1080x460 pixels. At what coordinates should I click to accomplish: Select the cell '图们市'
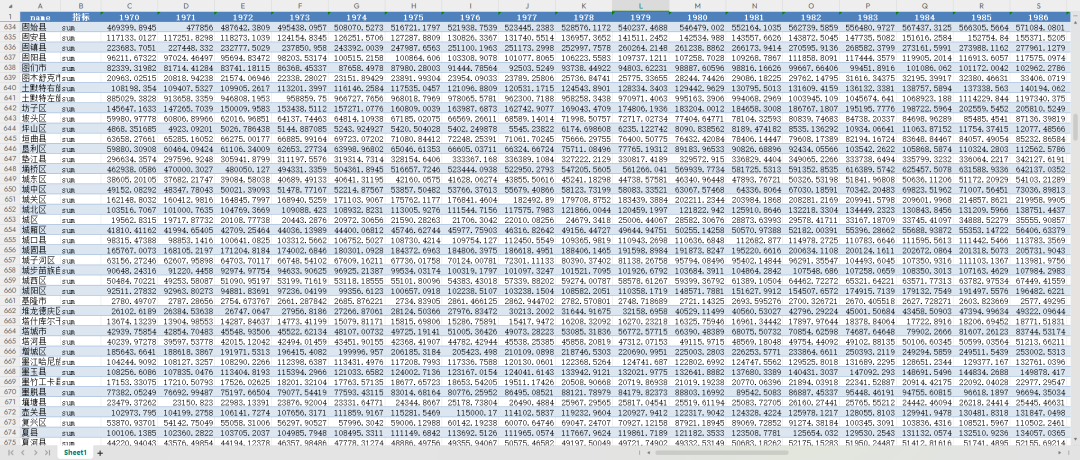[40, 68]
